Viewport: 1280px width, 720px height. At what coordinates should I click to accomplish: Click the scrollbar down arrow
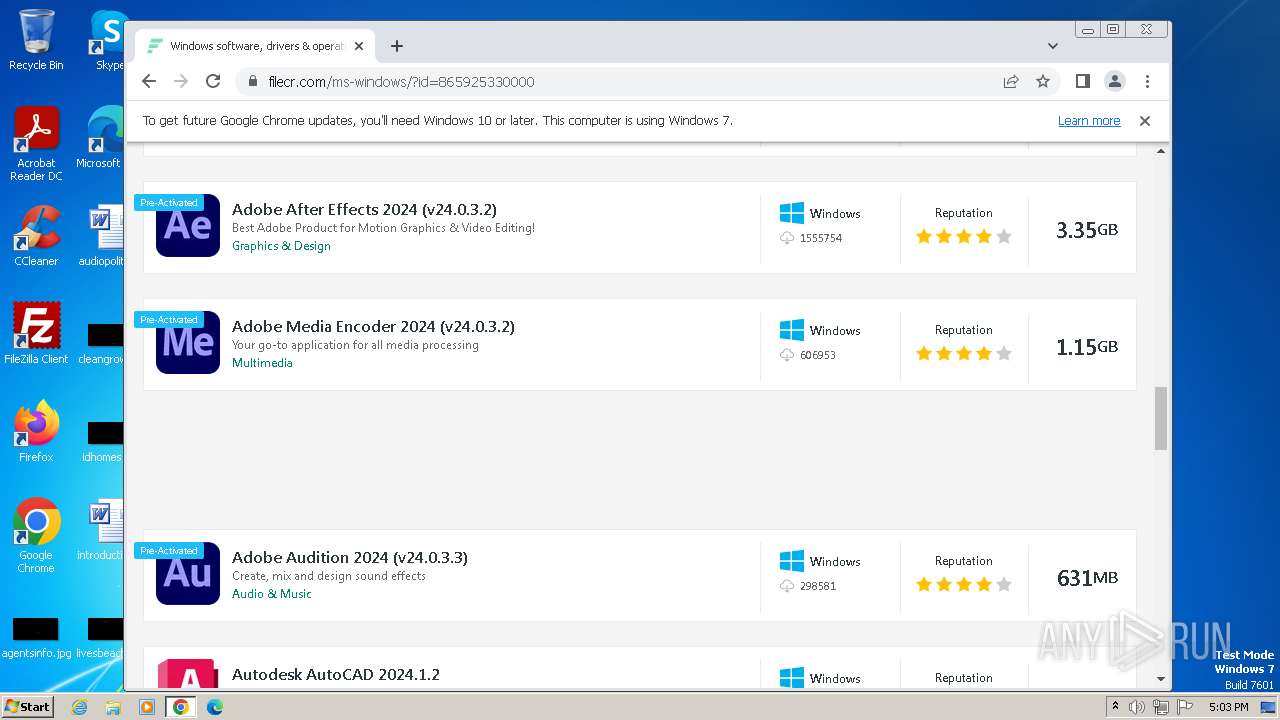click(x=1161, y=679)
